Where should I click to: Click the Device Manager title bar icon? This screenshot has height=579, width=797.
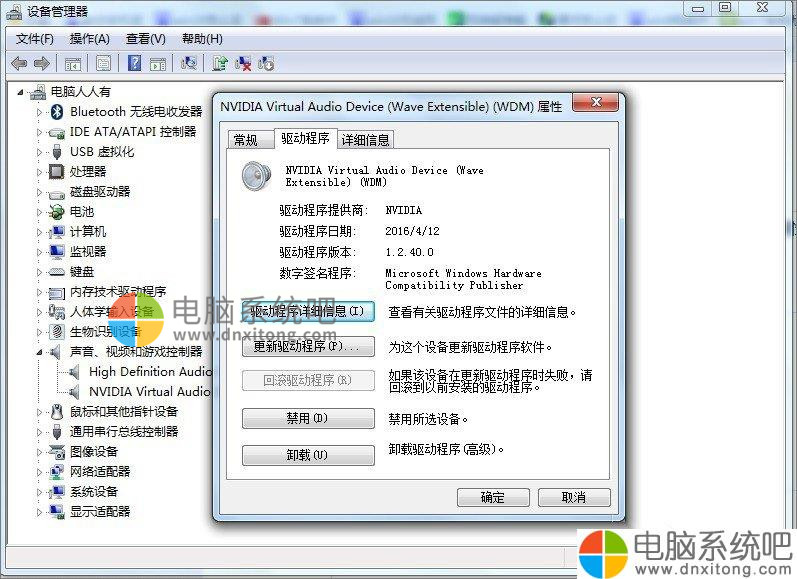[14, 12]
